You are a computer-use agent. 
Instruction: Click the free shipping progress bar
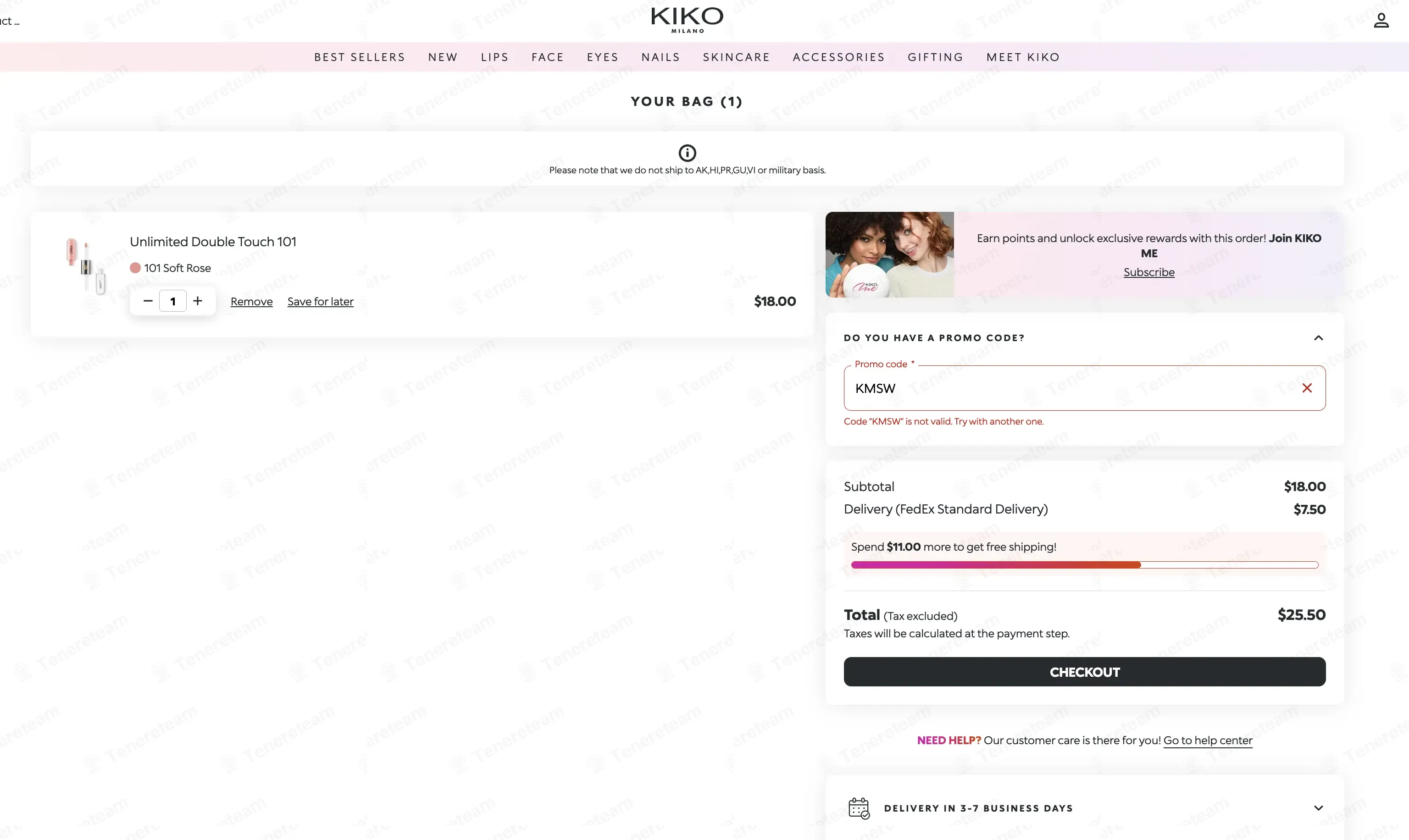point(1085,565)
